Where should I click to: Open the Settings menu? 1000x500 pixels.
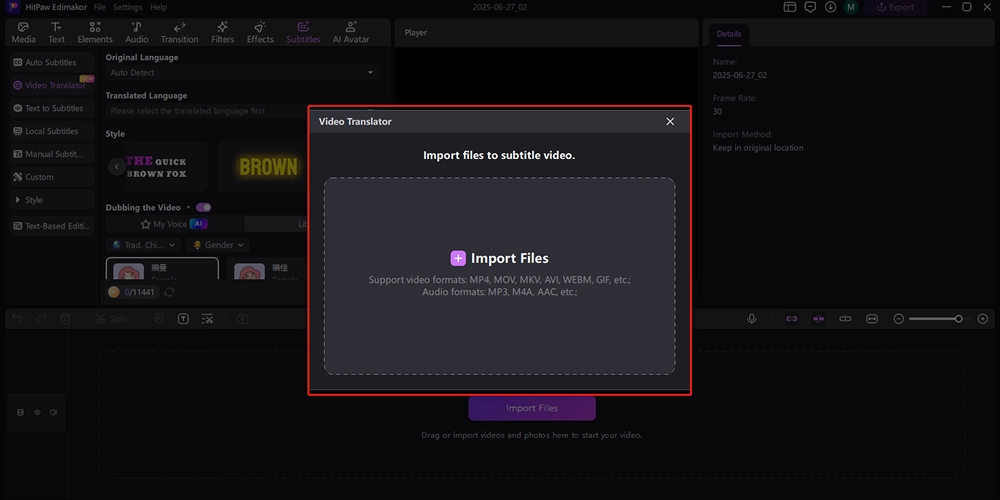(x=128, y=7)
